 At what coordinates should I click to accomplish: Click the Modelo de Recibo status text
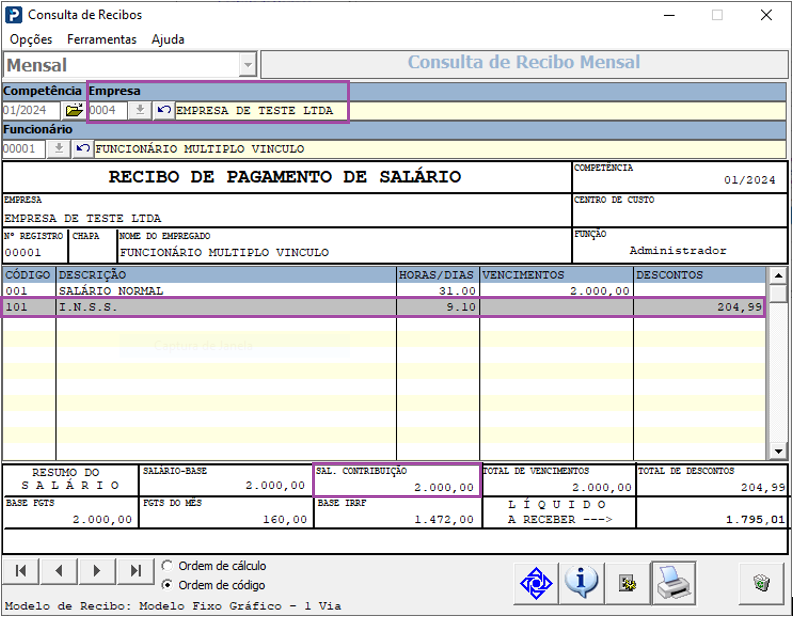(x=173, y=606)
